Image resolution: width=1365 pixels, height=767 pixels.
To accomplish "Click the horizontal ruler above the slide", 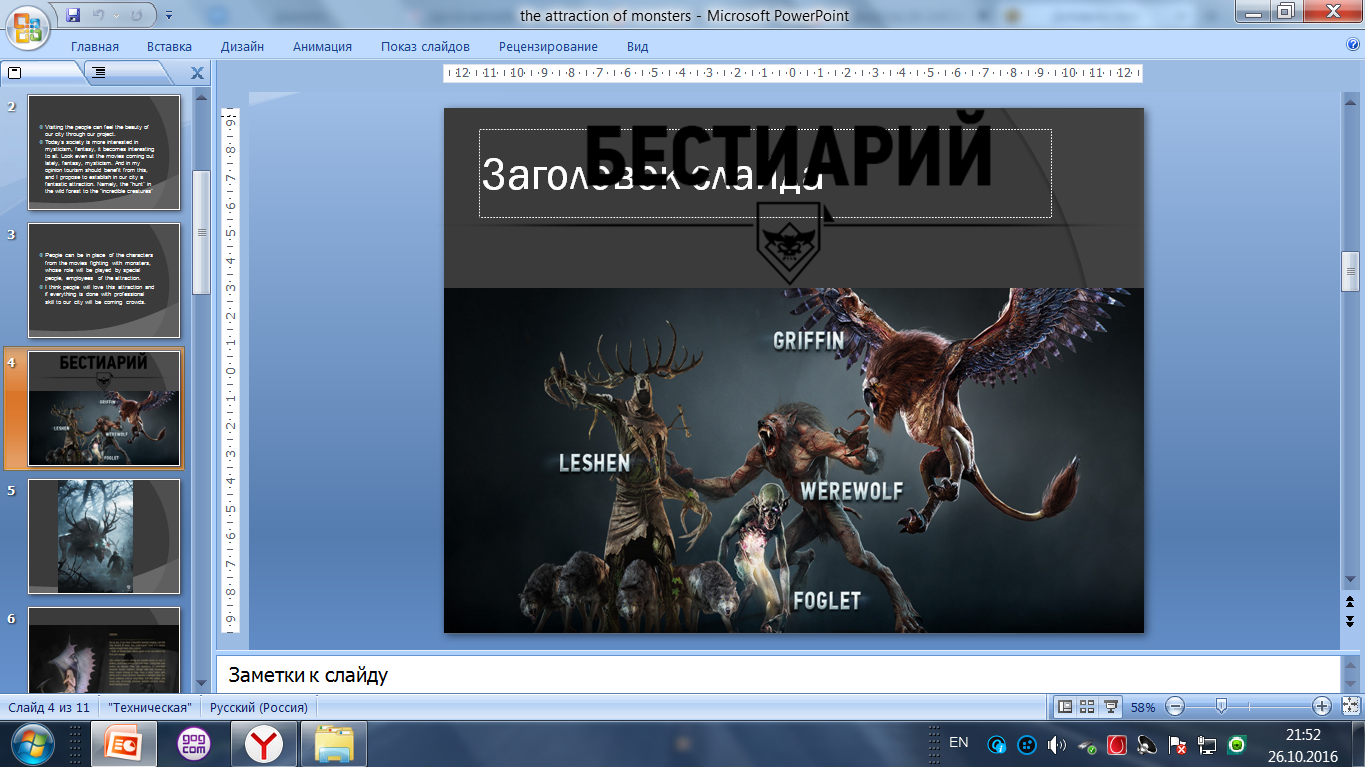I will click(793, 73).
